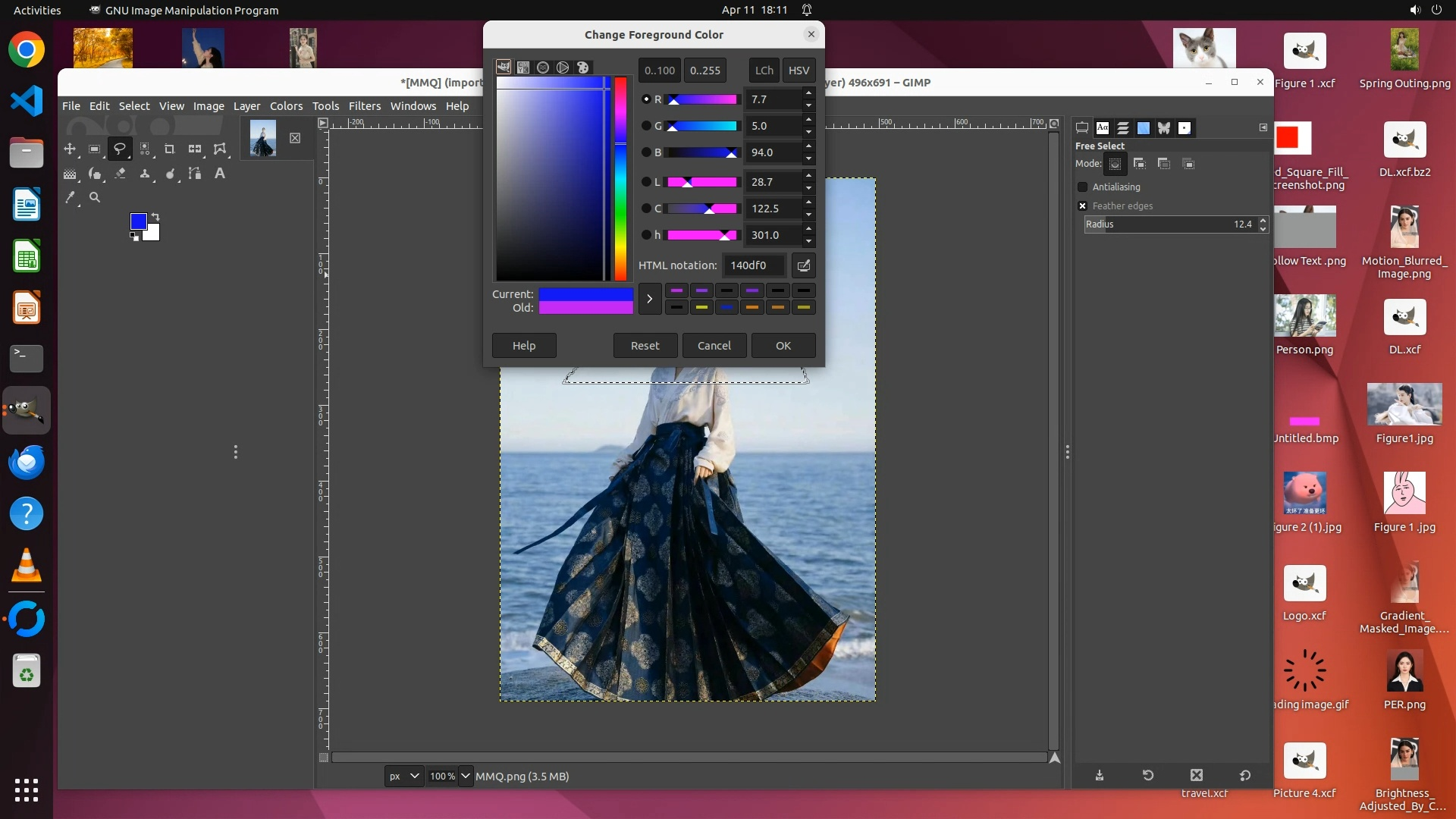The height and width of the screenshot is (819, 1456).
Task: Swap foreground and background colors arrow
Action: point(155,217)
